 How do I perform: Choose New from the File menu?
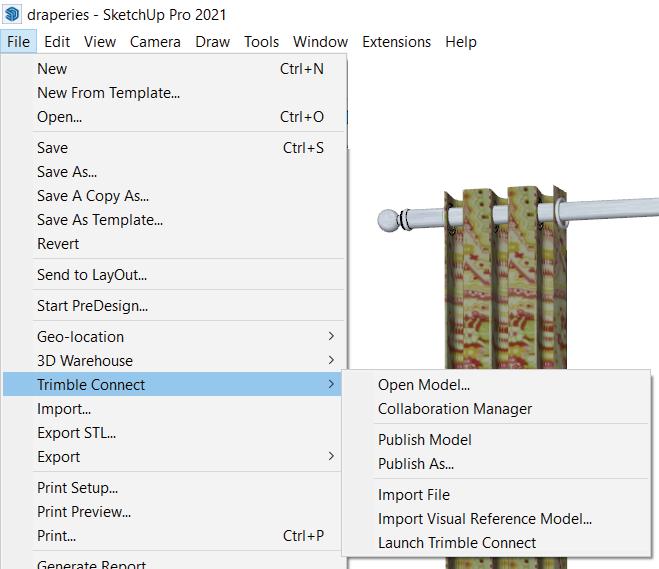click(174, 68)
